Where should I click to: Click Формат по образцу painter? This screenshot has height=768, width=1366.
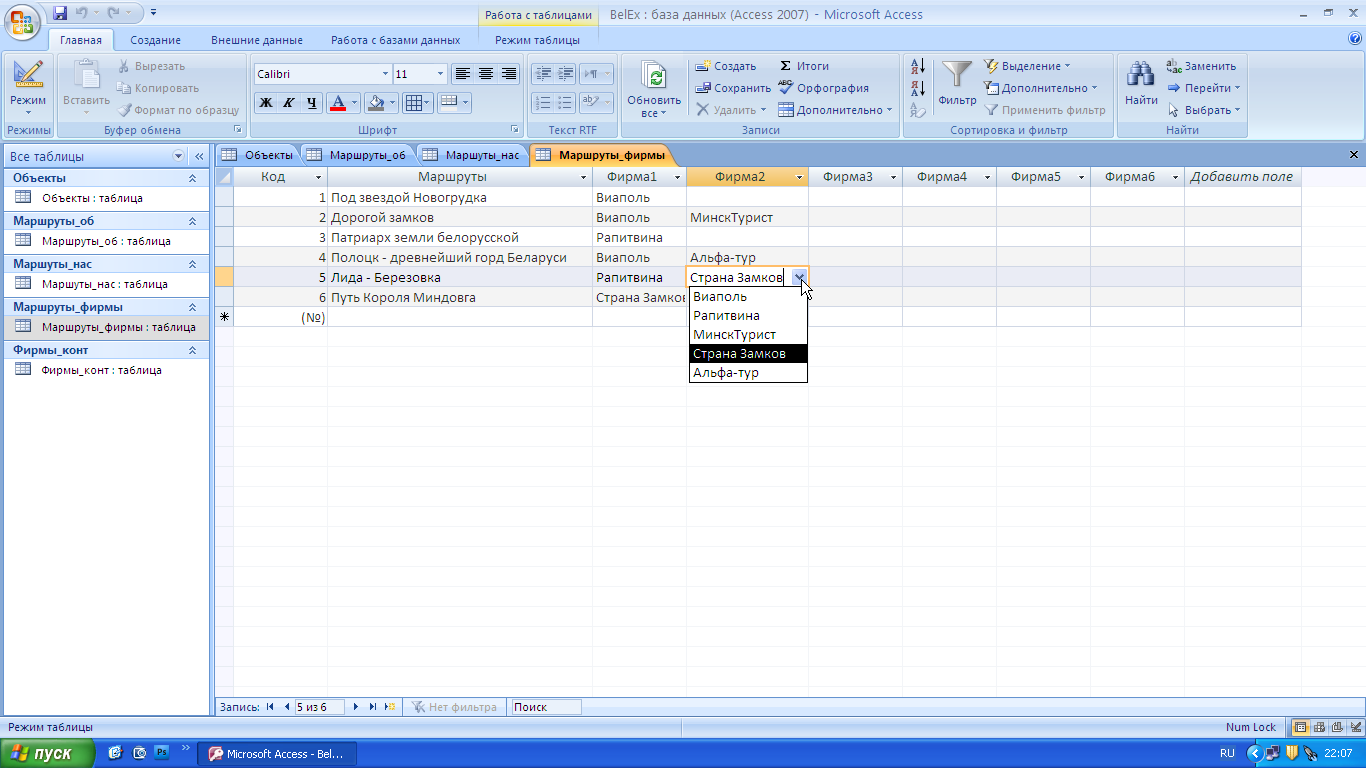coord(178,110)
